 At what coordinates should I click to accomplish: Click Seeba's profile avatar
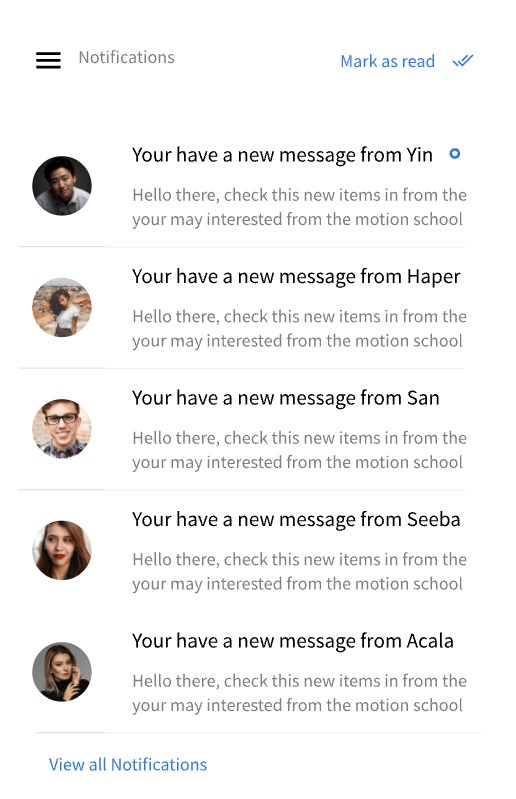point(62,550)
